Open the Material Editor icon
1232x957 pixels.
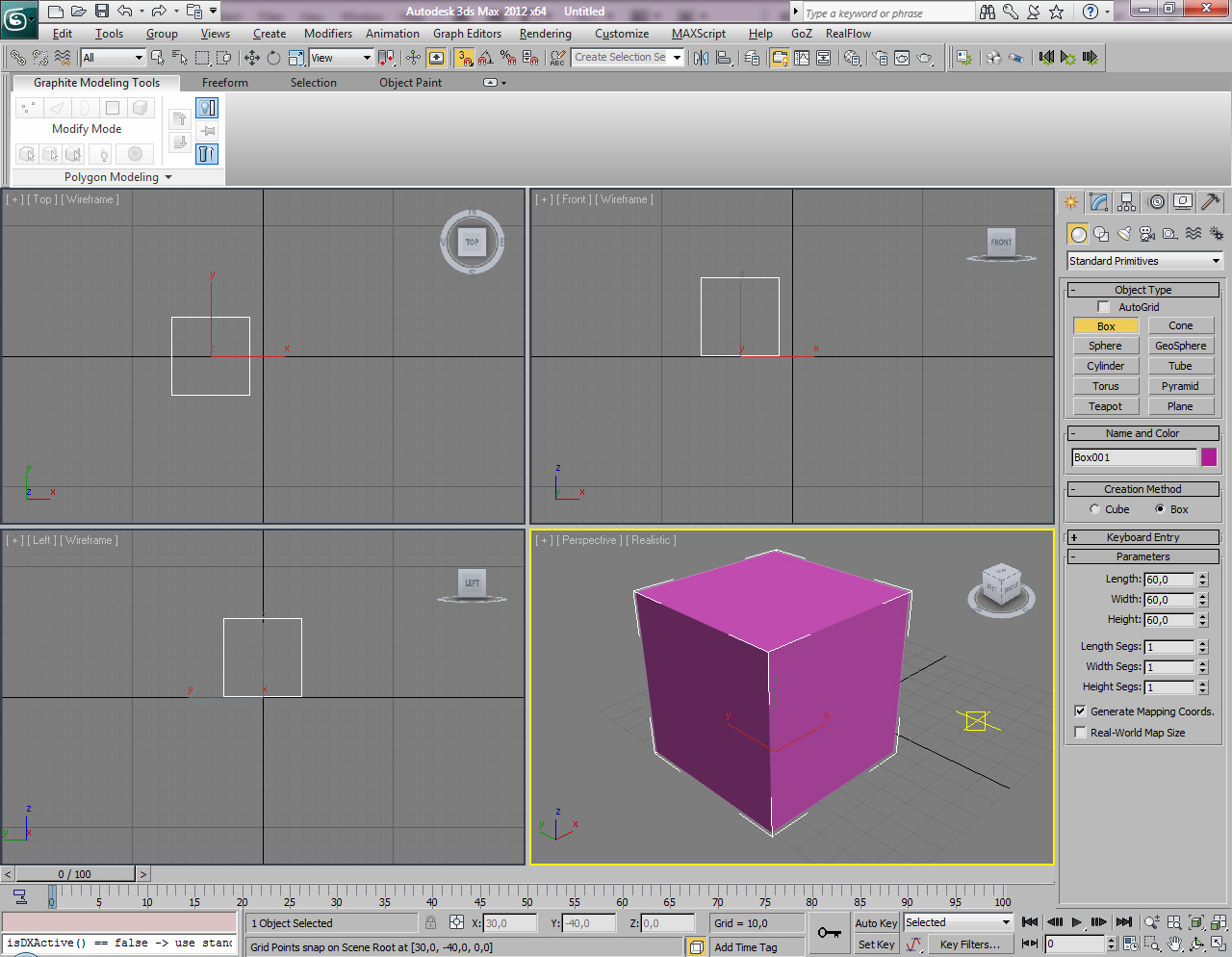[x=852, y=58]
